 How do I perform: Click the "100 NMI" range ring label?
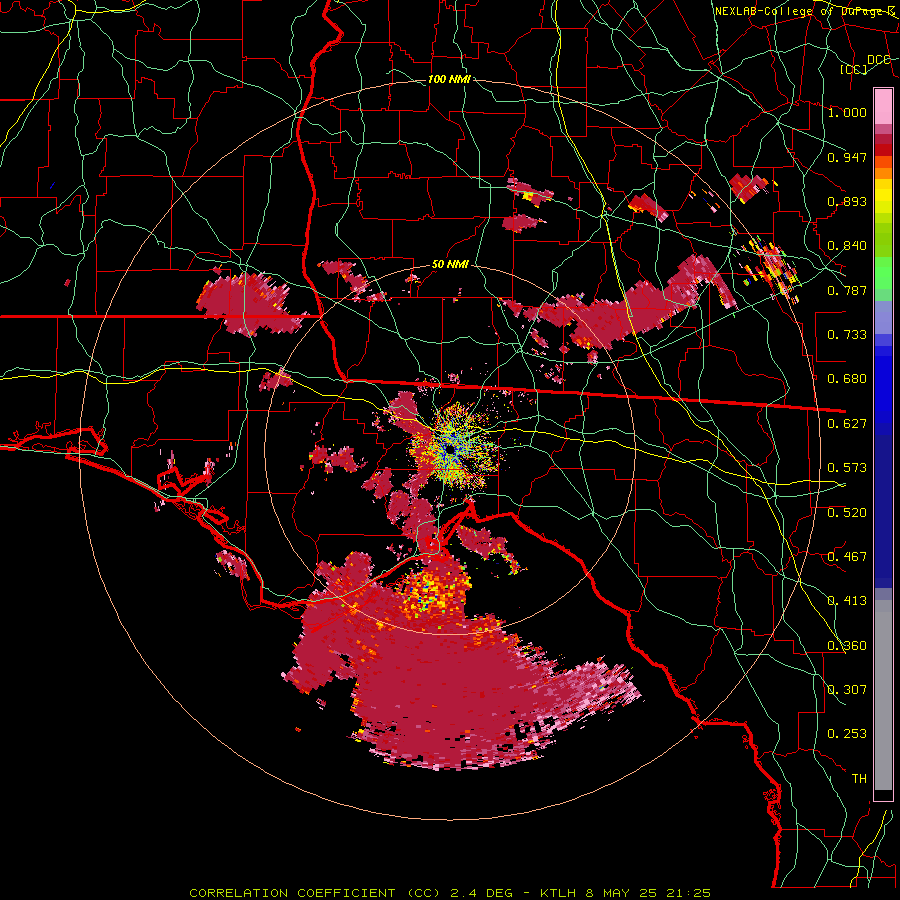pyautogui.click(x=449, y=79)
